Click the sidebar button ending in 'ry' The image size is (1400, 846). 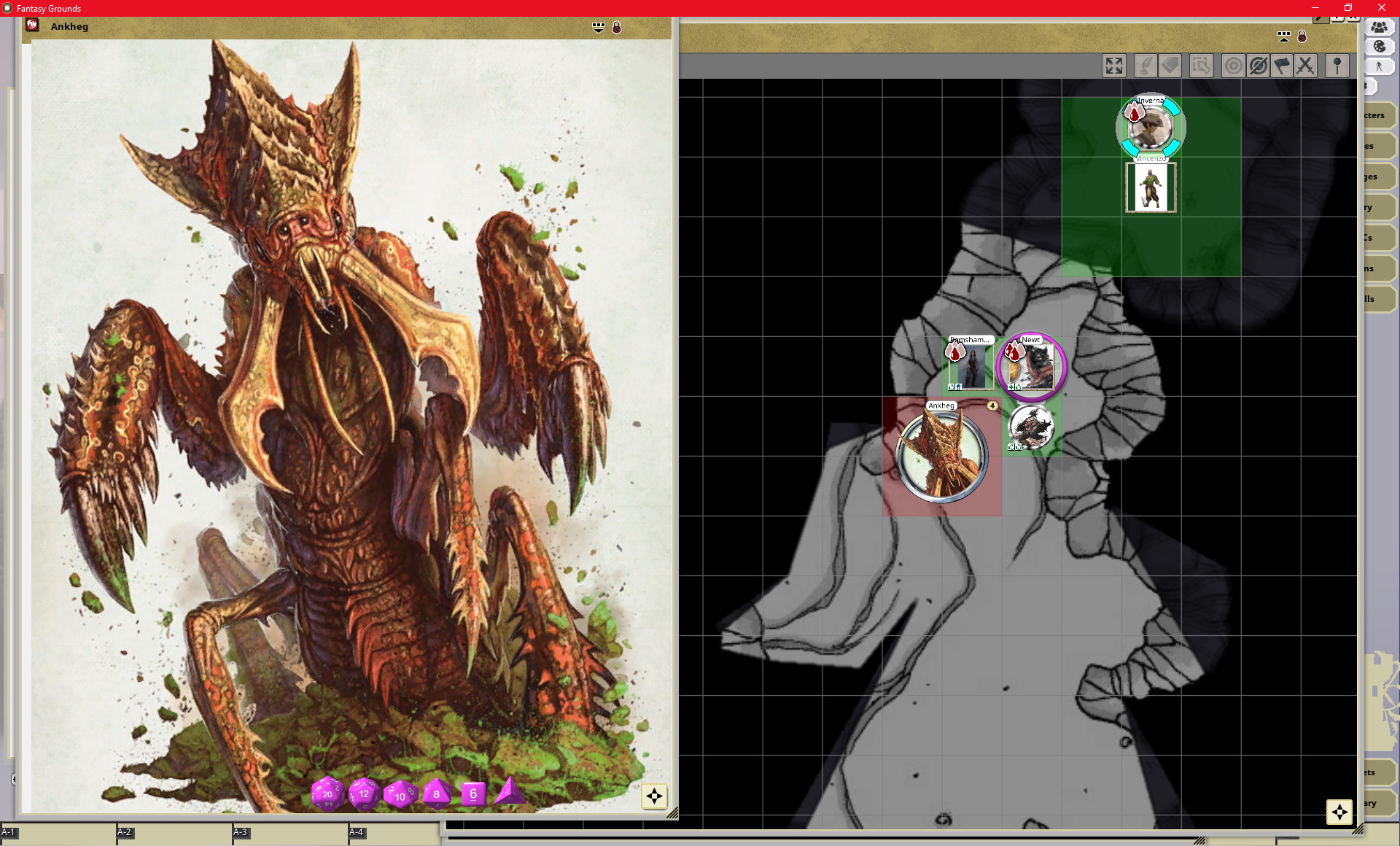(1380, 207)
